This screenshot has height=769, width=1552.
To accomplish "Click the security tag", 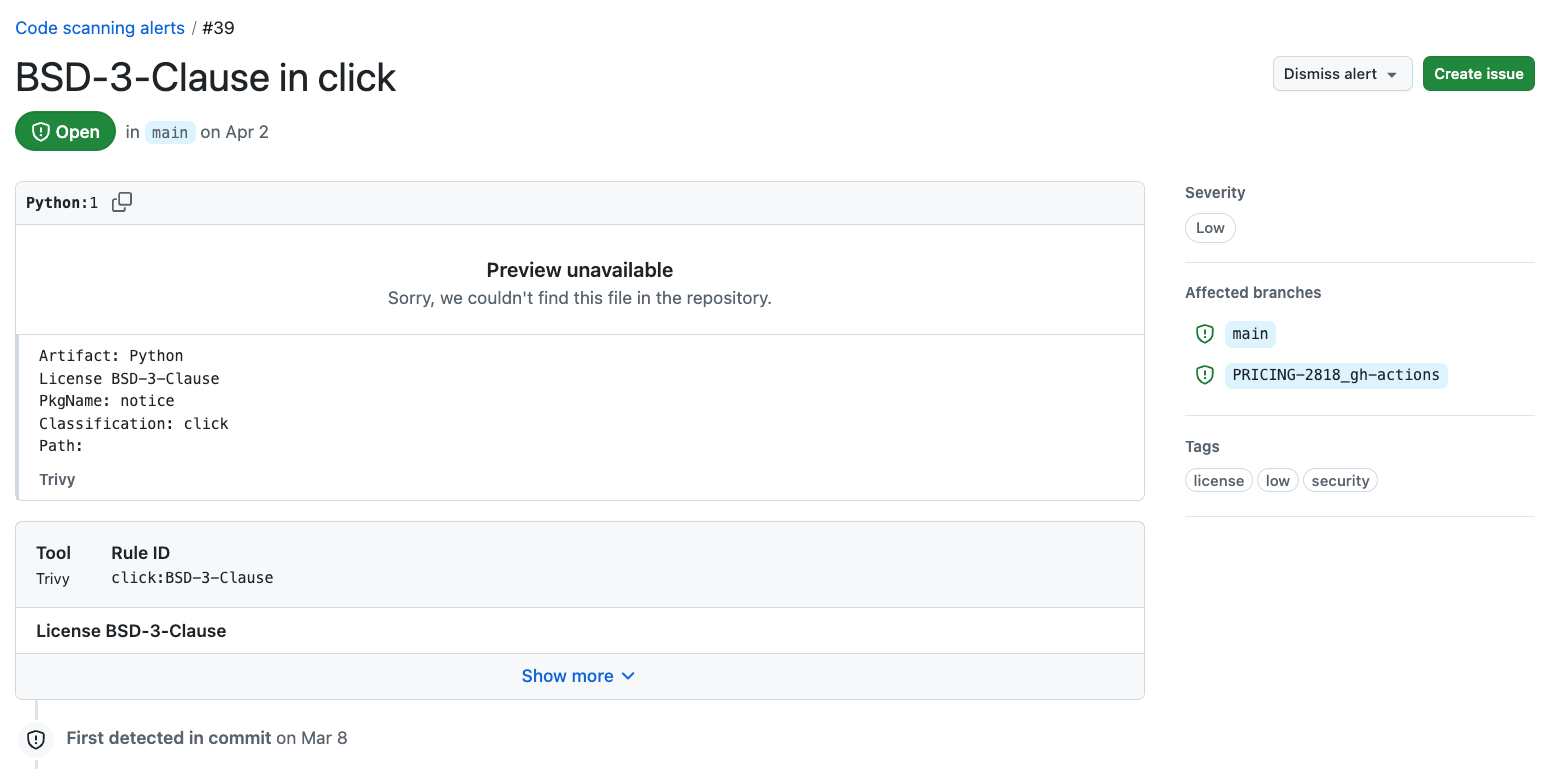I will coord(1340,481).
